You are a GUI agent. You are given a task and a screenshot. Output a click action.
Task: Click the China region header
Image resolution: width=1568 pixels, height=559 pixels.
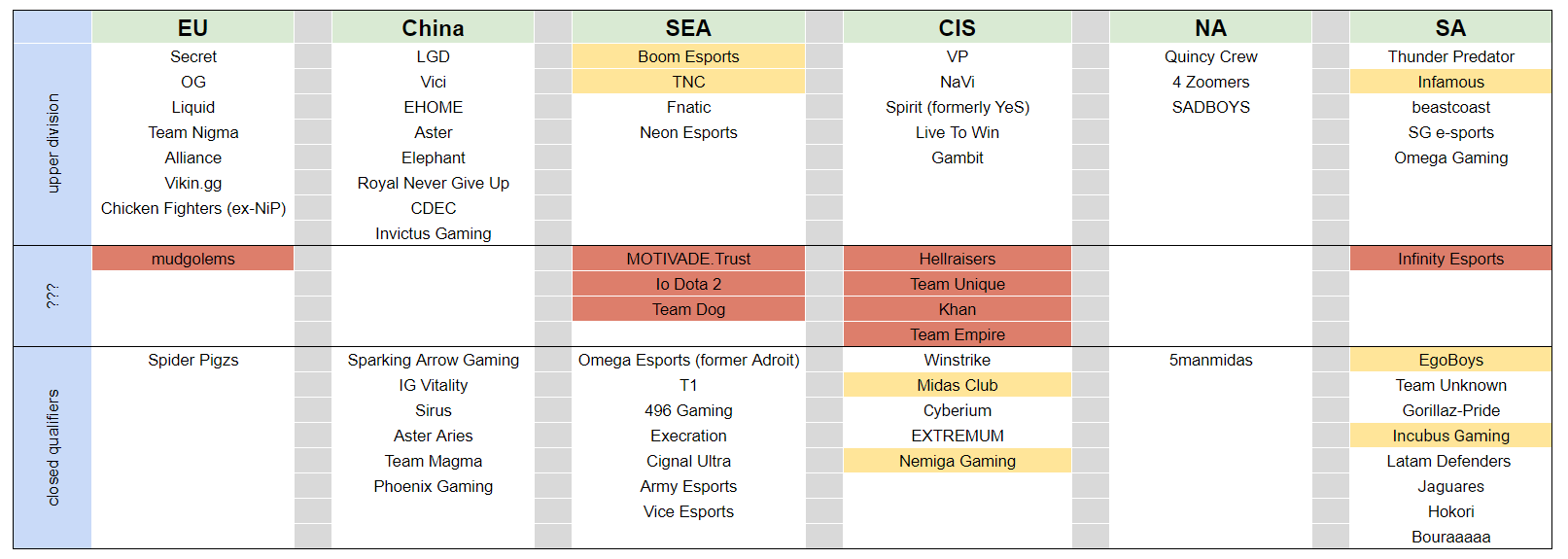433,28
